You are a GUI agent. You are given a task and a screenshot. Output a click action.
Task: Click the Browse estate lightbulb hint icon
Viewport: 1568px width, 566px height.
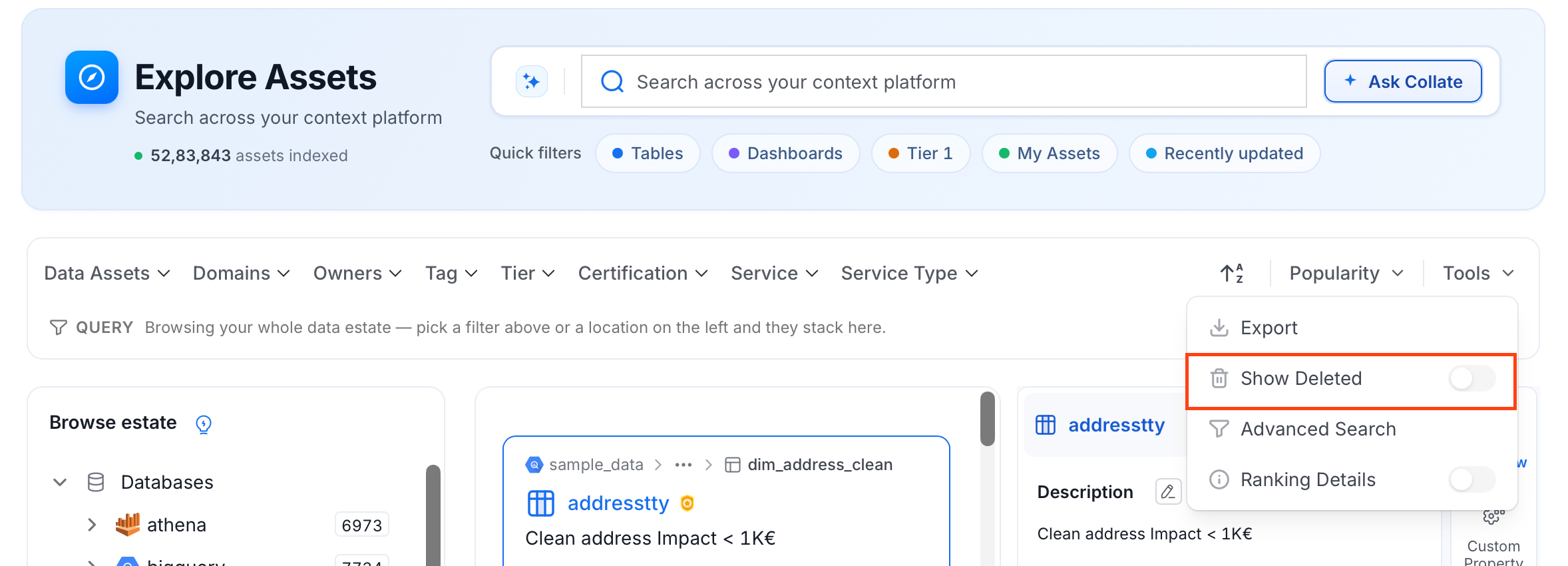204,424
